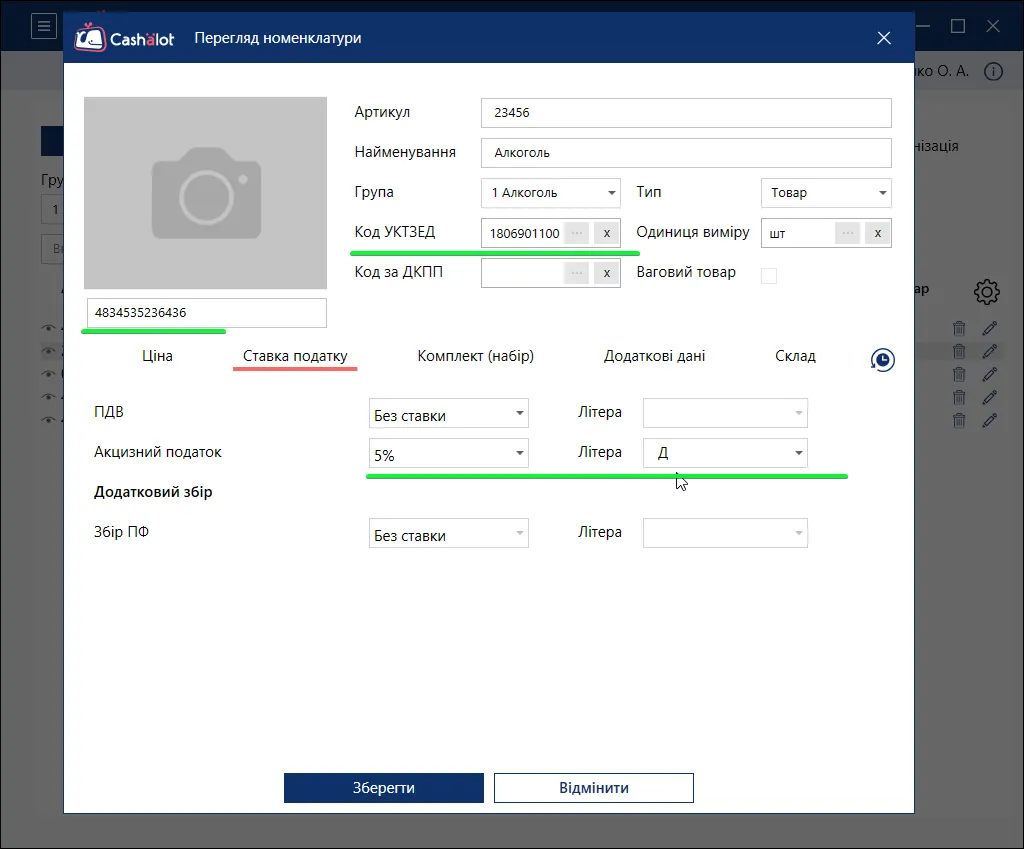
Task: Click the Cashalot logo in dialog header
Action: point(124,38)
